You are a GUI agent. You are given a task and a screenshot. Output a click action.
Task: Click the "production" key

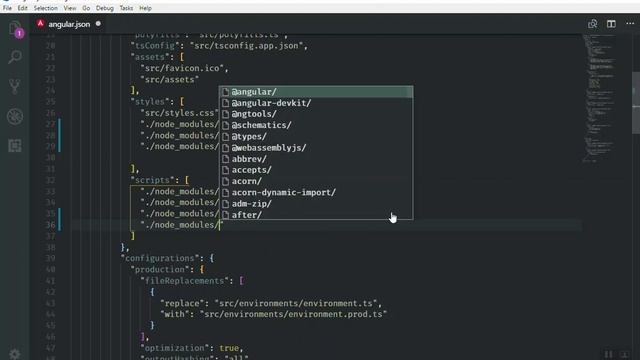[x=160, y=270]
